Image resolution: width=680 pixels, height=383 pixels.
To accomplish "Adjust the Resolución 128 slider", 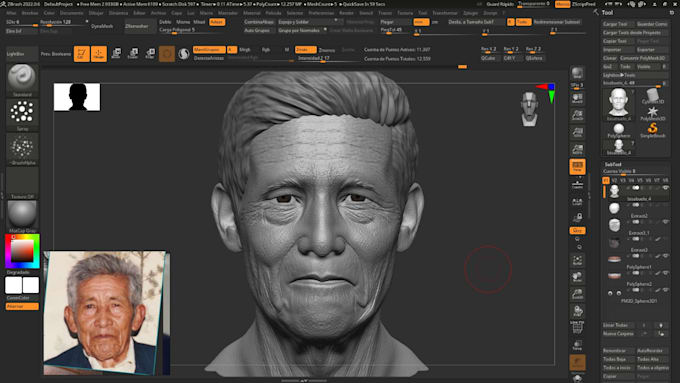I will coord(63,22).
